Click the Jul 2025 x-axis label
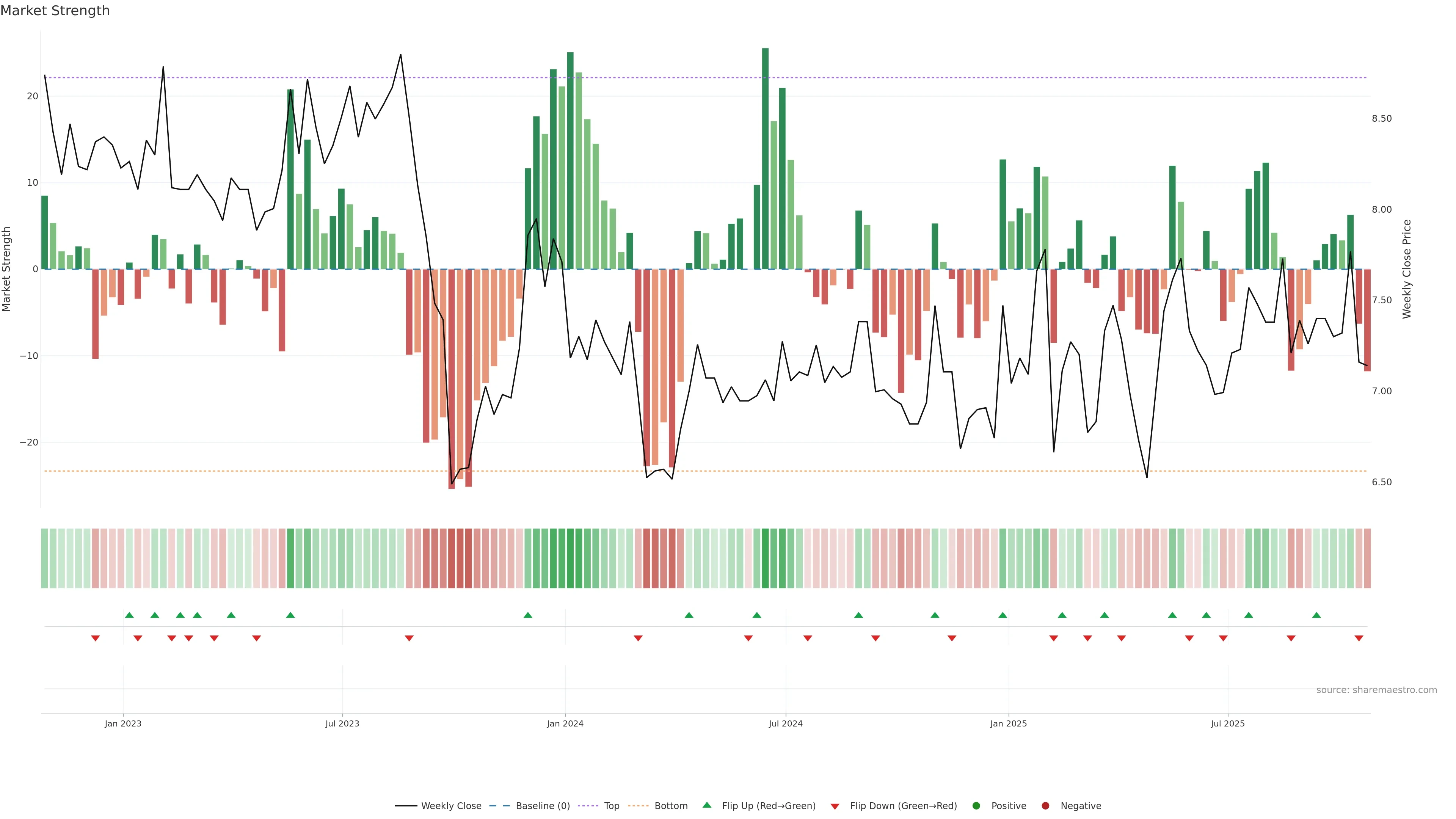This screenshot has width=1456, height=819. click(x=1227, y=723)
